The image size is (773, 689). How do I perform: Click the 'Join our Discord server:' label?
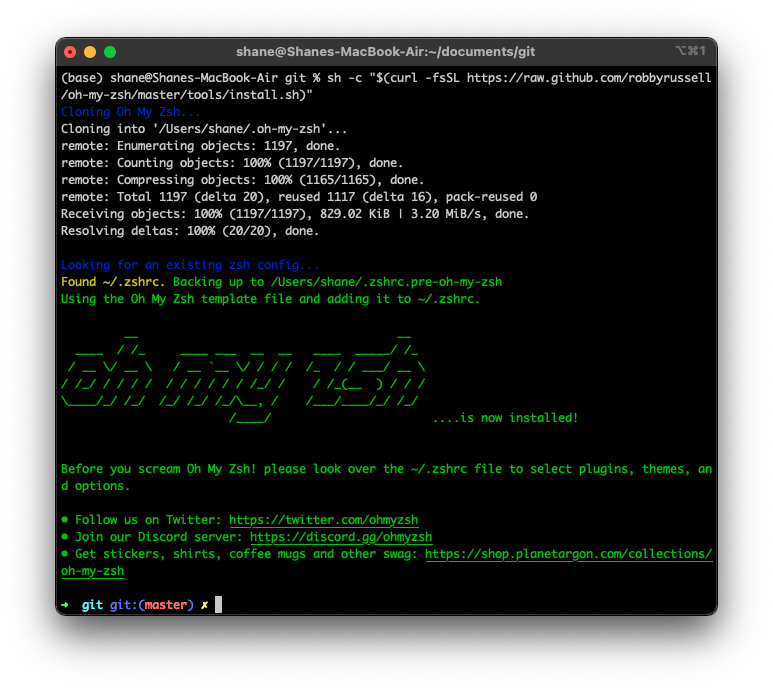[x=158, y=537]
